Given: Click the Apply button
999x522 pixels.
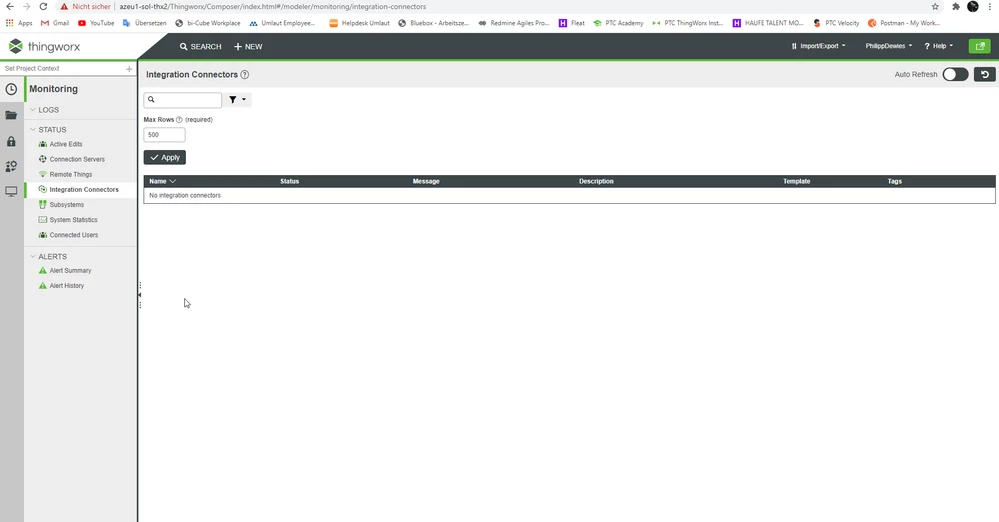Looking at the screenshot, I should click(164, 157).
